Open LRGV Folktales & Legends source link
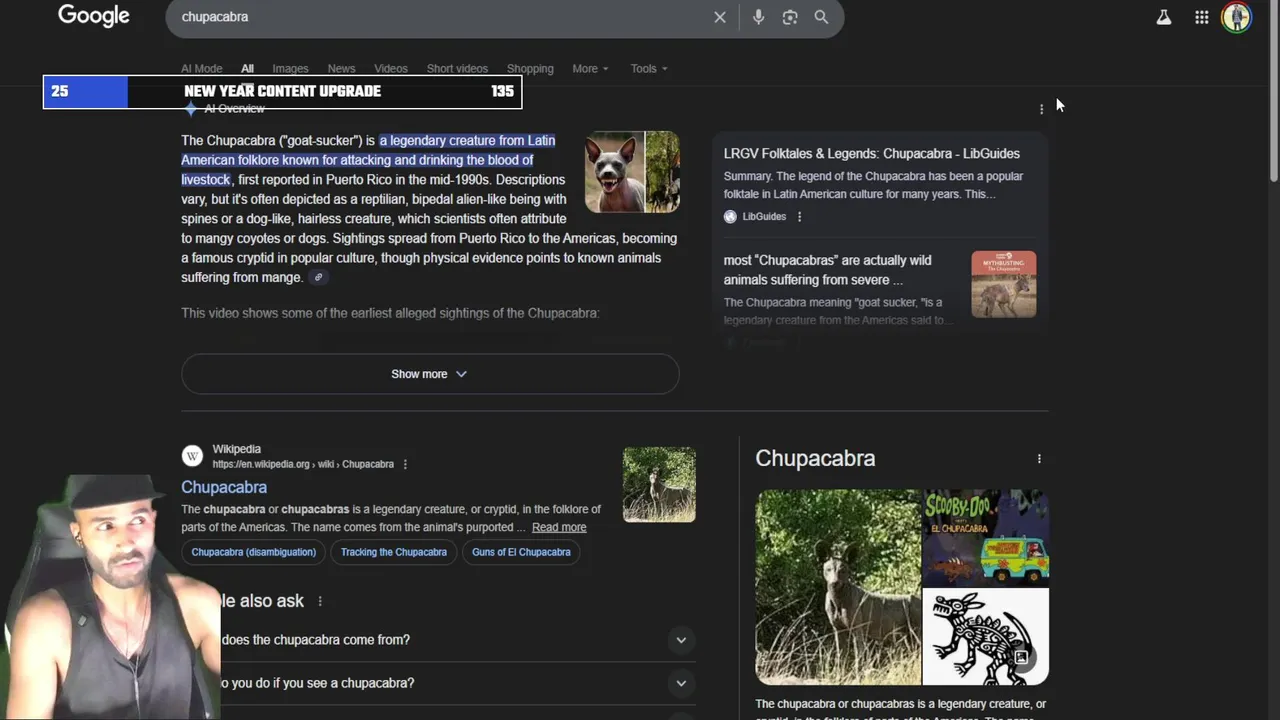 click(x=872, y=154)
